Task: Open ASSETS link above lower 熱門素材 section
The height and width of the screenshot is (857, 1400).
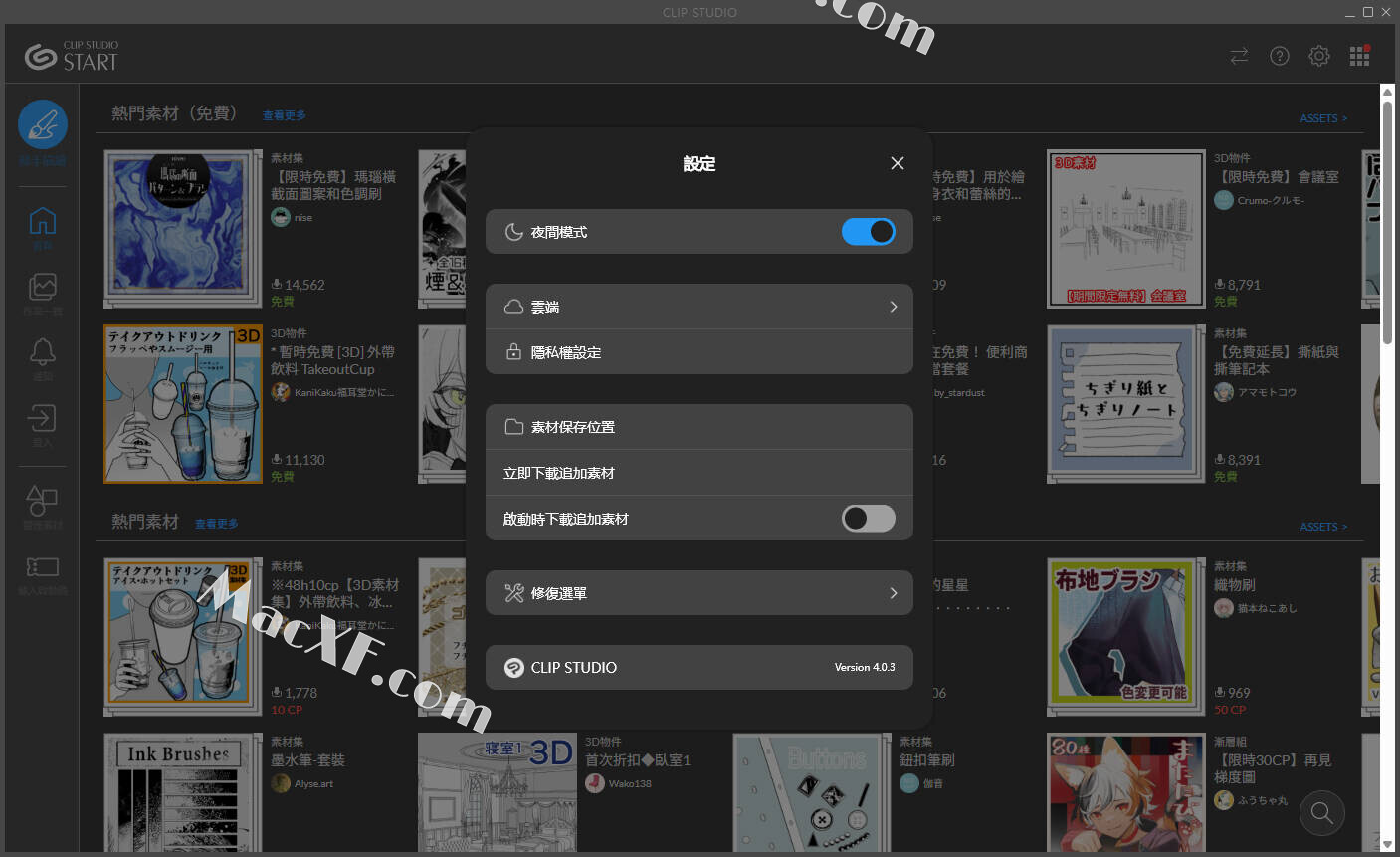Action: coord(1323,527)
